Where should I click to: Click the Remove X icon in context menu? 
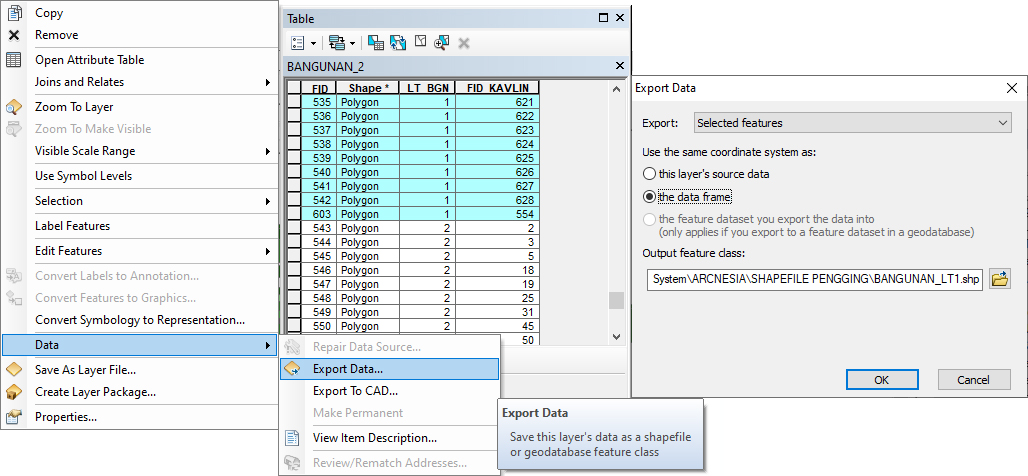[14, 35]
